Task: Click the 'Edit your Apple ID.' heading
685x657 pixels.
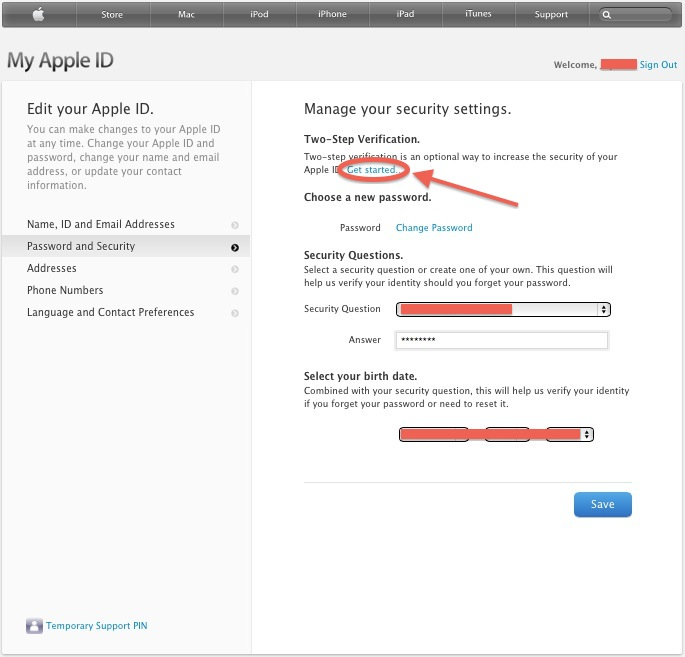Action: [x=90, y=109]
